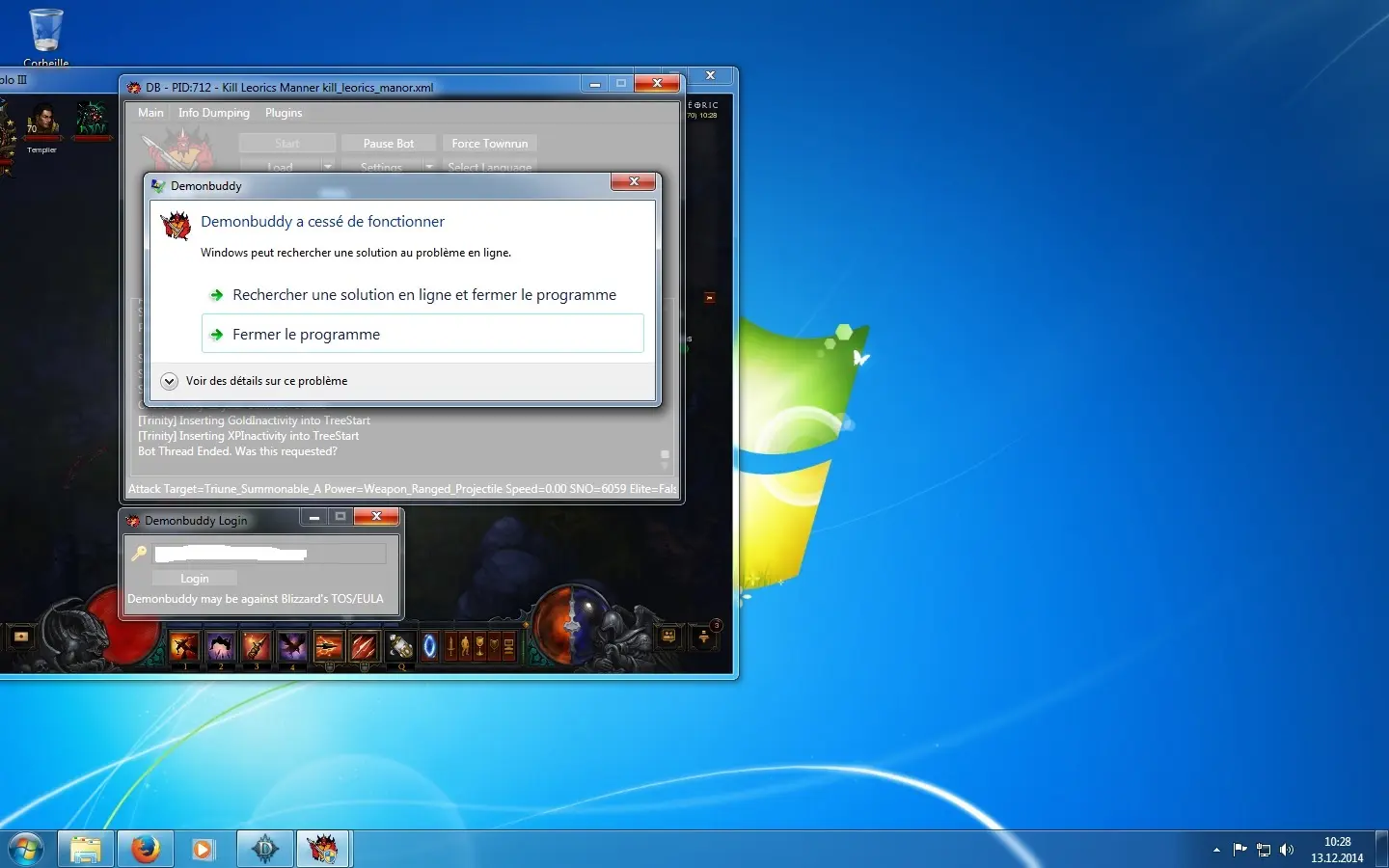1389x868 pixels.
Task: Open the volume speaker icon
Action: point(1286,850)
